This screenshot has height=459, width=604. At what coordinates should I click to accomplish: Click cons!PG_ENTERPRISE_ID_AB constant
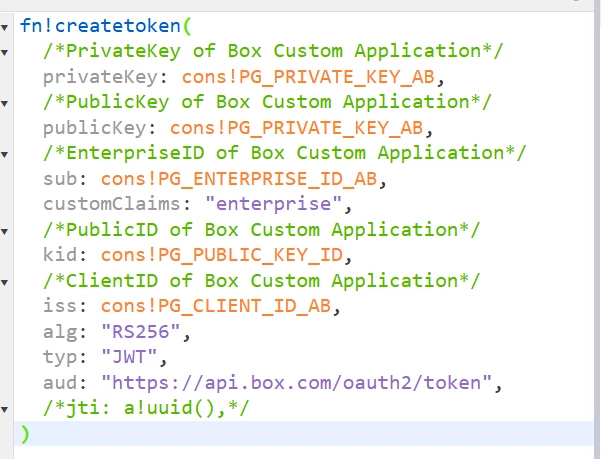pos(239,179)
